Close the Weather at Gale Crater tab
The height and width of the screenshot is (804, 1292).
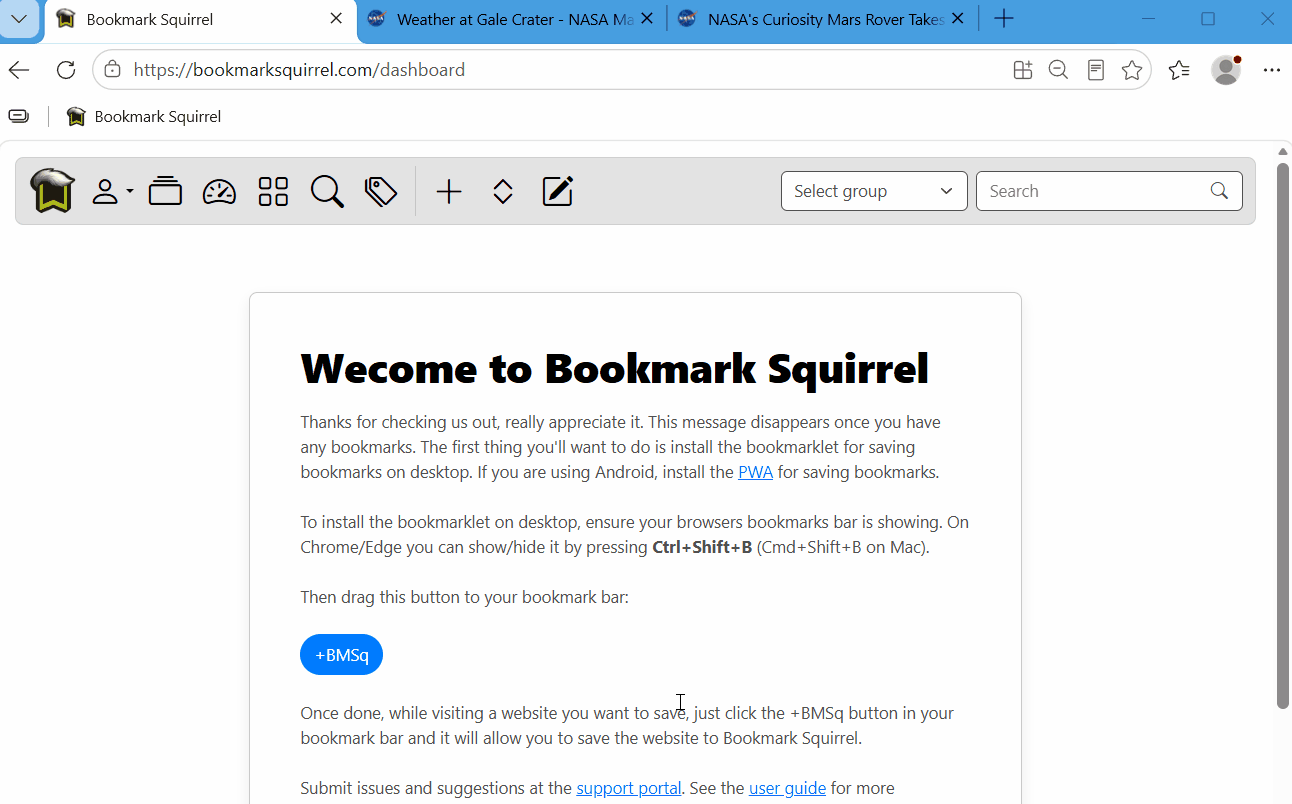tap(647, 19)
